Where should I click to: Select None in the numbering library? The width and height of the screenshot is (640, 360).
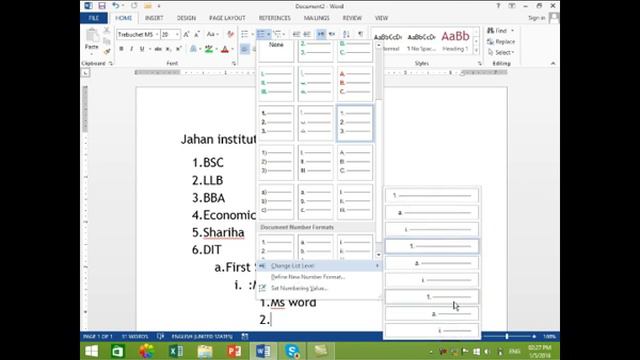pos(276,51)
